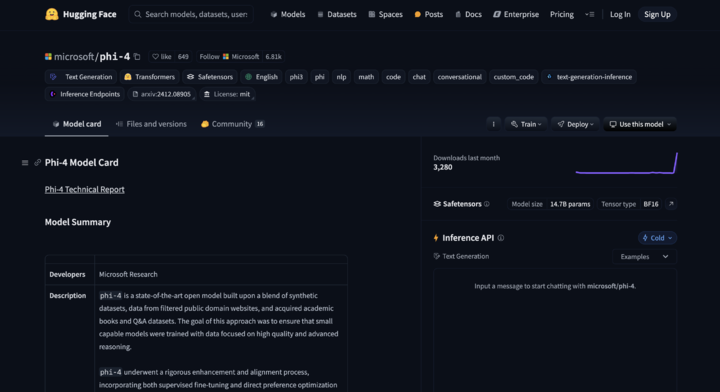The width and height of the screenshot is (720, 392).
Task: Select the Safetensors tag
Action: (x=210, y=77)
